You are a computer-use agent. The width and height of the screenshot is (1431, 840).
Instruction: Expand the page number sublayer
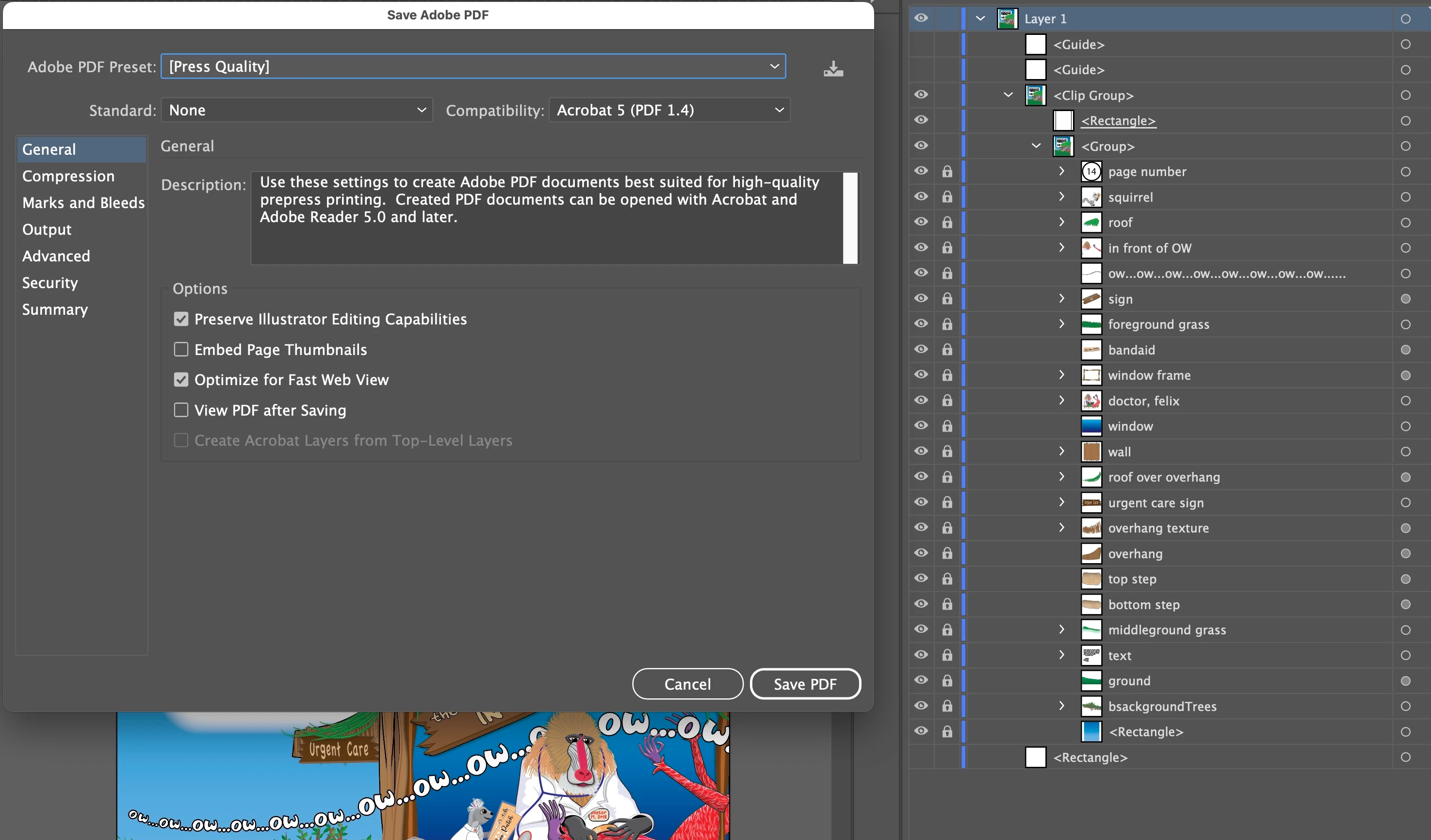1061,171
